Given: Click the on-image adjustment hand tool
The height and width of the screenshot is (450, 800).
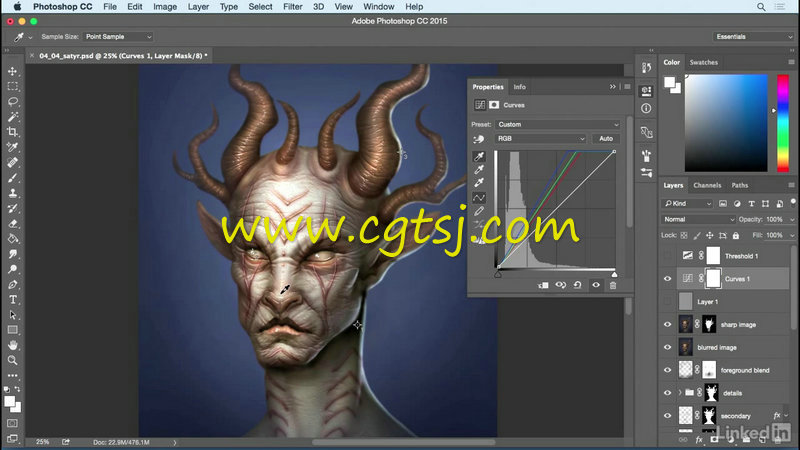Looking at the screenshot, I should pos(479,139).
